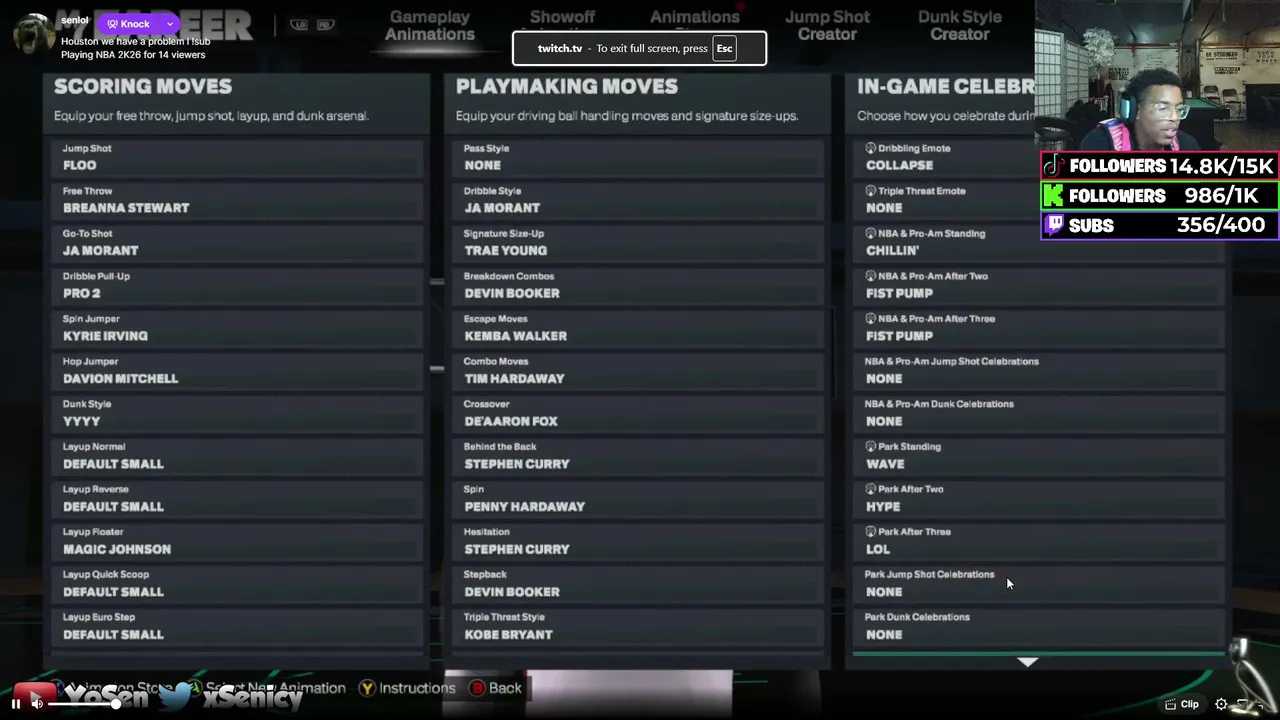The image size is (1280, 720).
Task: Select the Dunk Style YYYY row
Action: tap(237, 413)
